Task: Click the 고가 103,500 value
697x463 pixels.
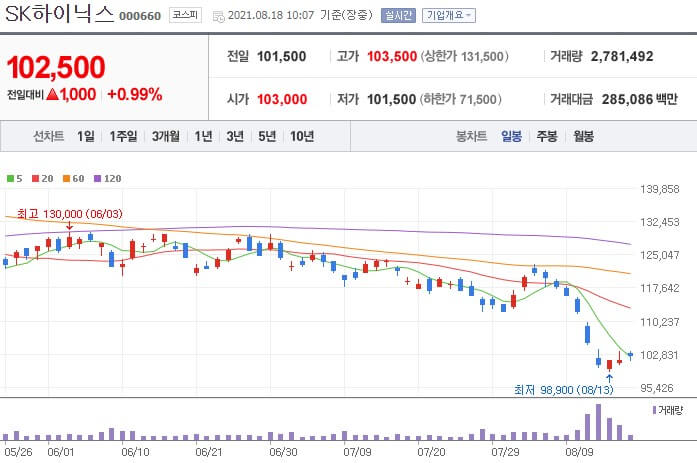Action: pos(392,56)
